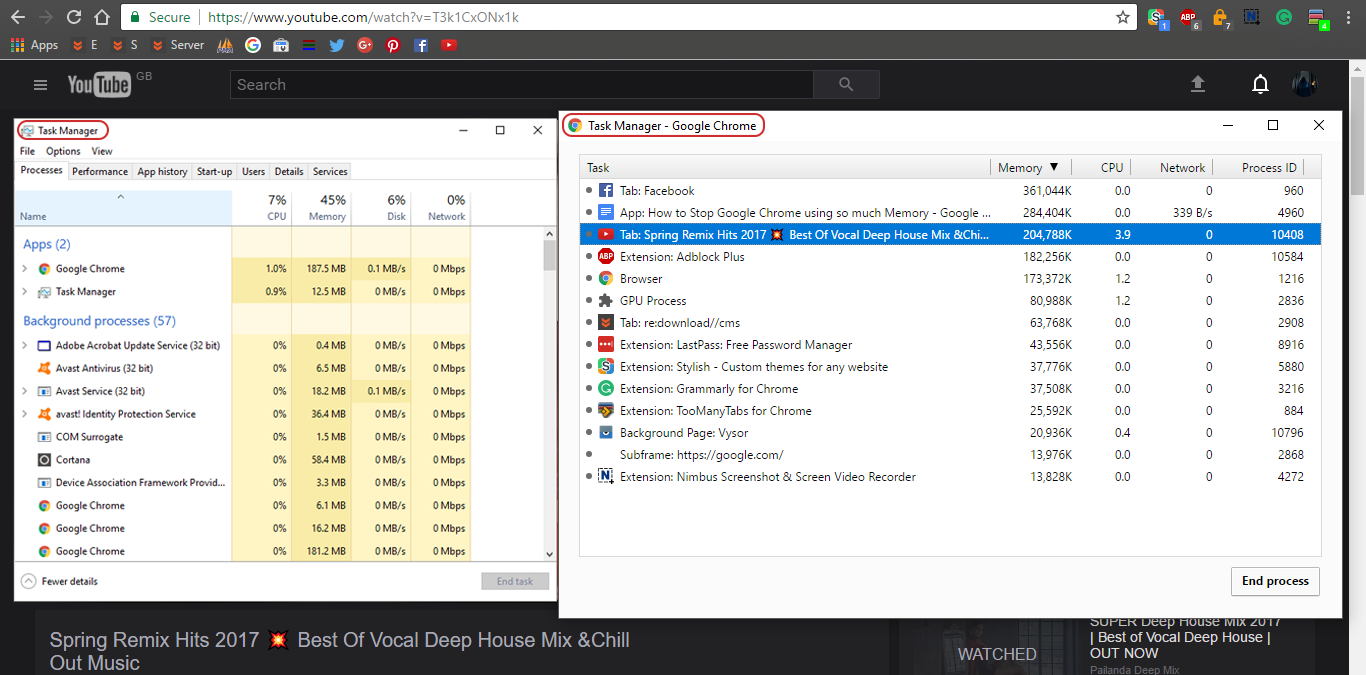The width and height of the screenshot is (1366, 675).
Task: Open the YouTube bookmark in bookmarks bar
Action: (x=449, y=45)
